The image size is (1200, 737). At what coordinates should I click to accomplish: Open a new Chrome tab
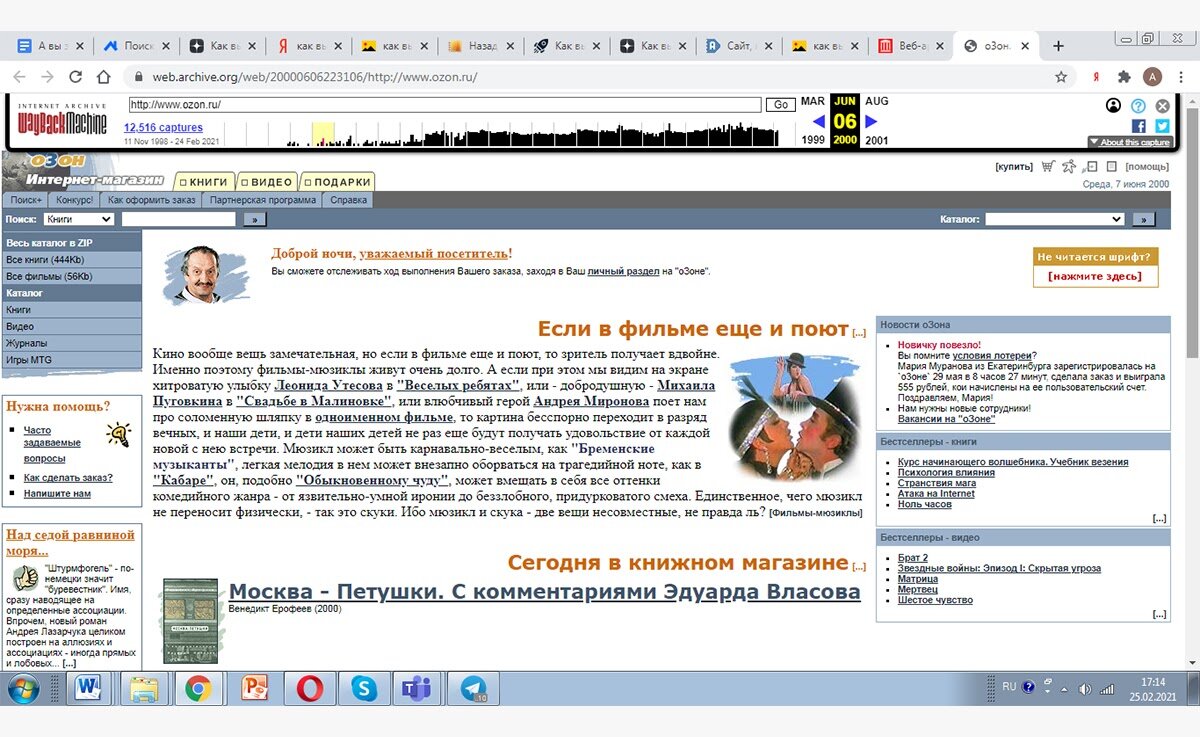coord(1058,46)
